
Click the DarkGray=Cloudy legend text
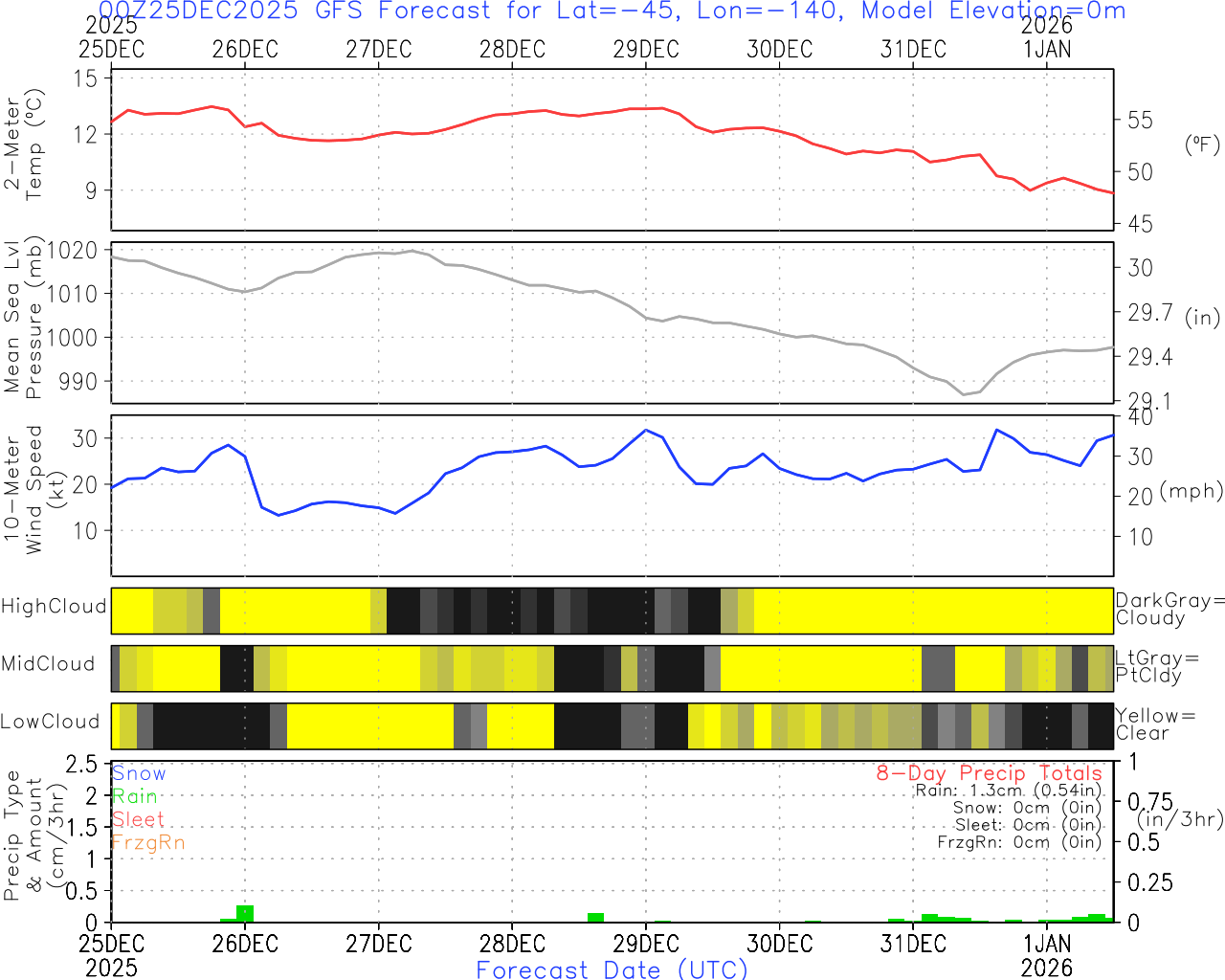[1169, 610]
